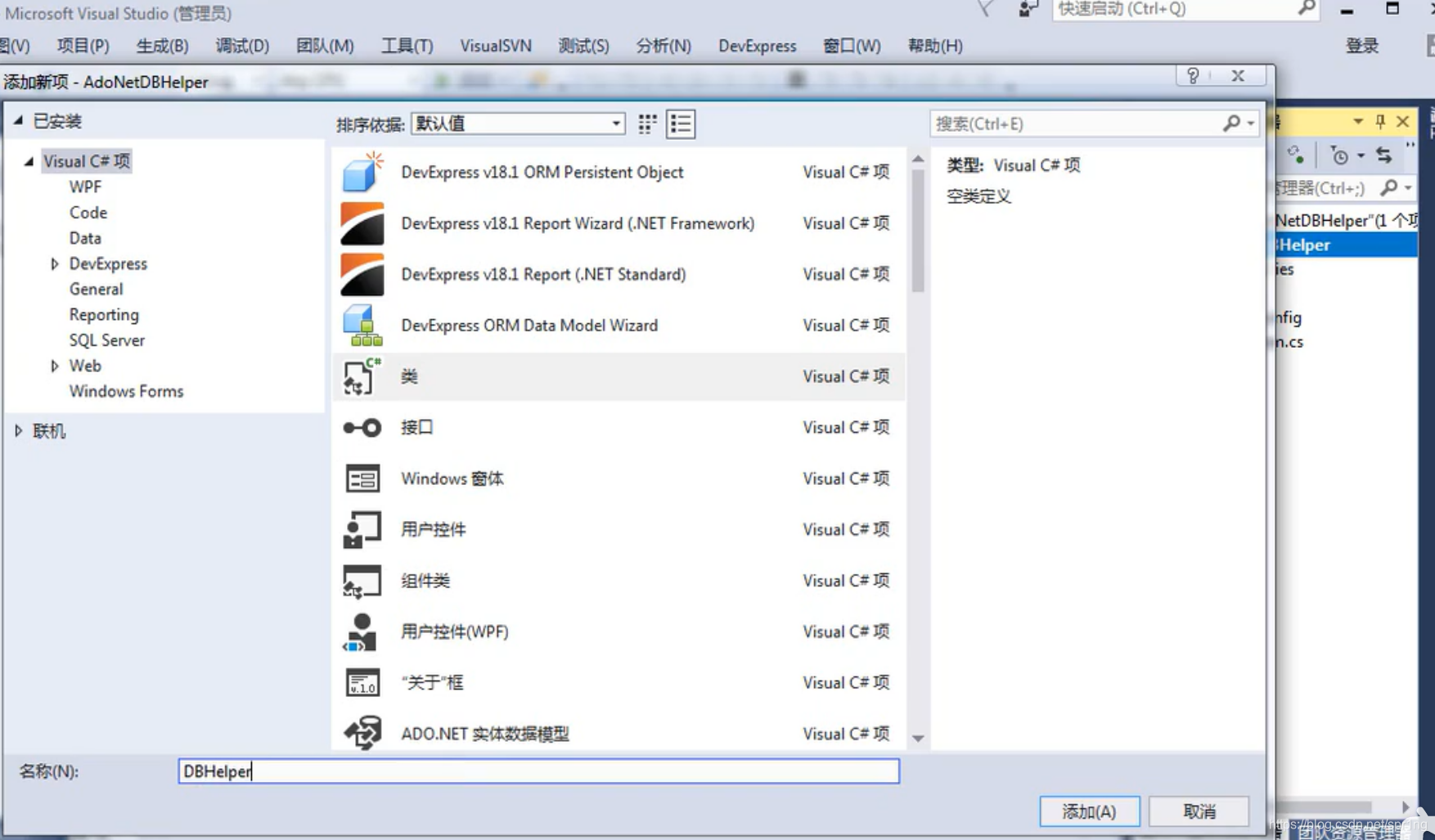This screenshot has width=1435, height=840.
Task: Open the dialog help question mark button
Action: pos(1193,76)
